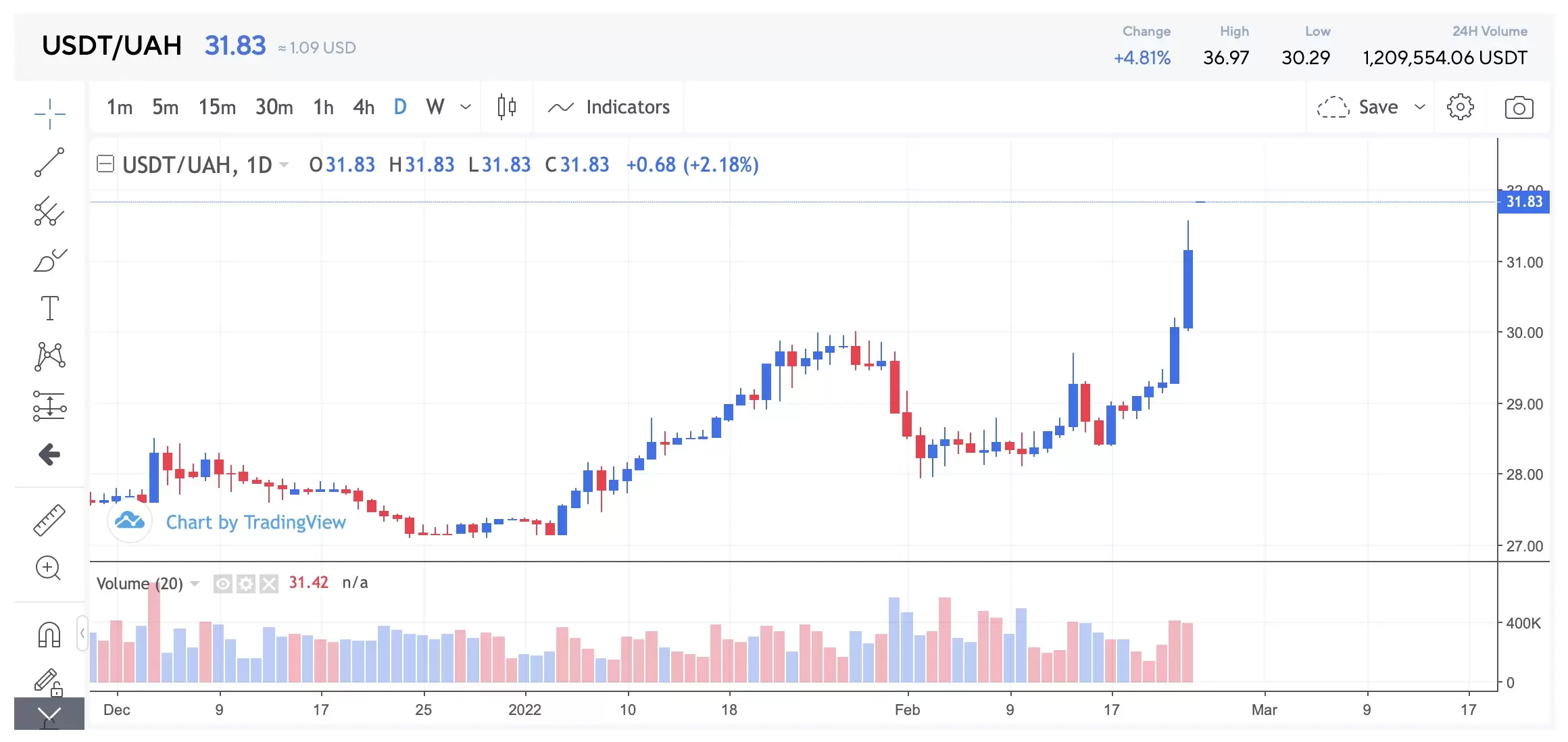Open the pitchfork tool

[49, 212]
